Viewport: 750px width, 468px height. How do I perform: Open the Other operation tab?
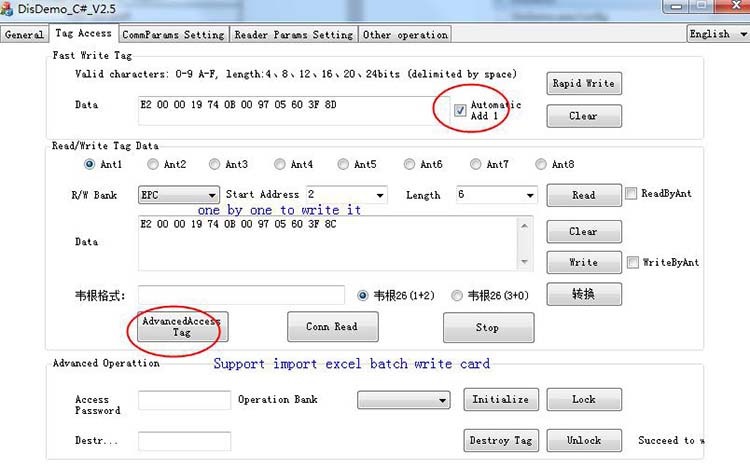click(405, 34)
